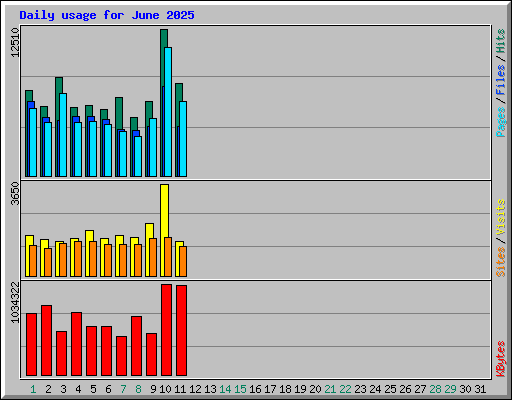Click the orange Sites bar for day 2
512x400 pixels.
pos(48,262)
